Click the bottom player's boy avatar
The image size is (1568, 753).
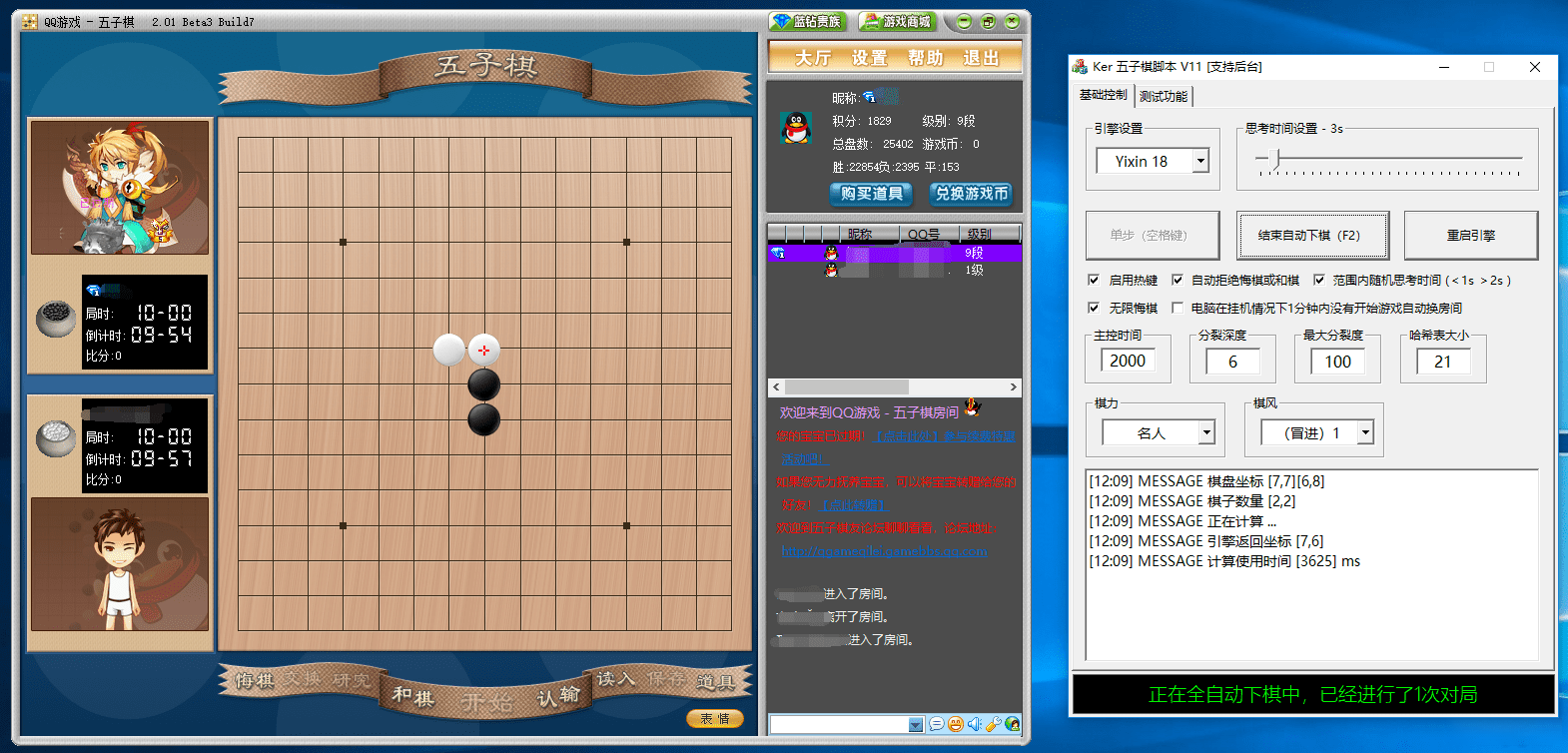(120, 564)
